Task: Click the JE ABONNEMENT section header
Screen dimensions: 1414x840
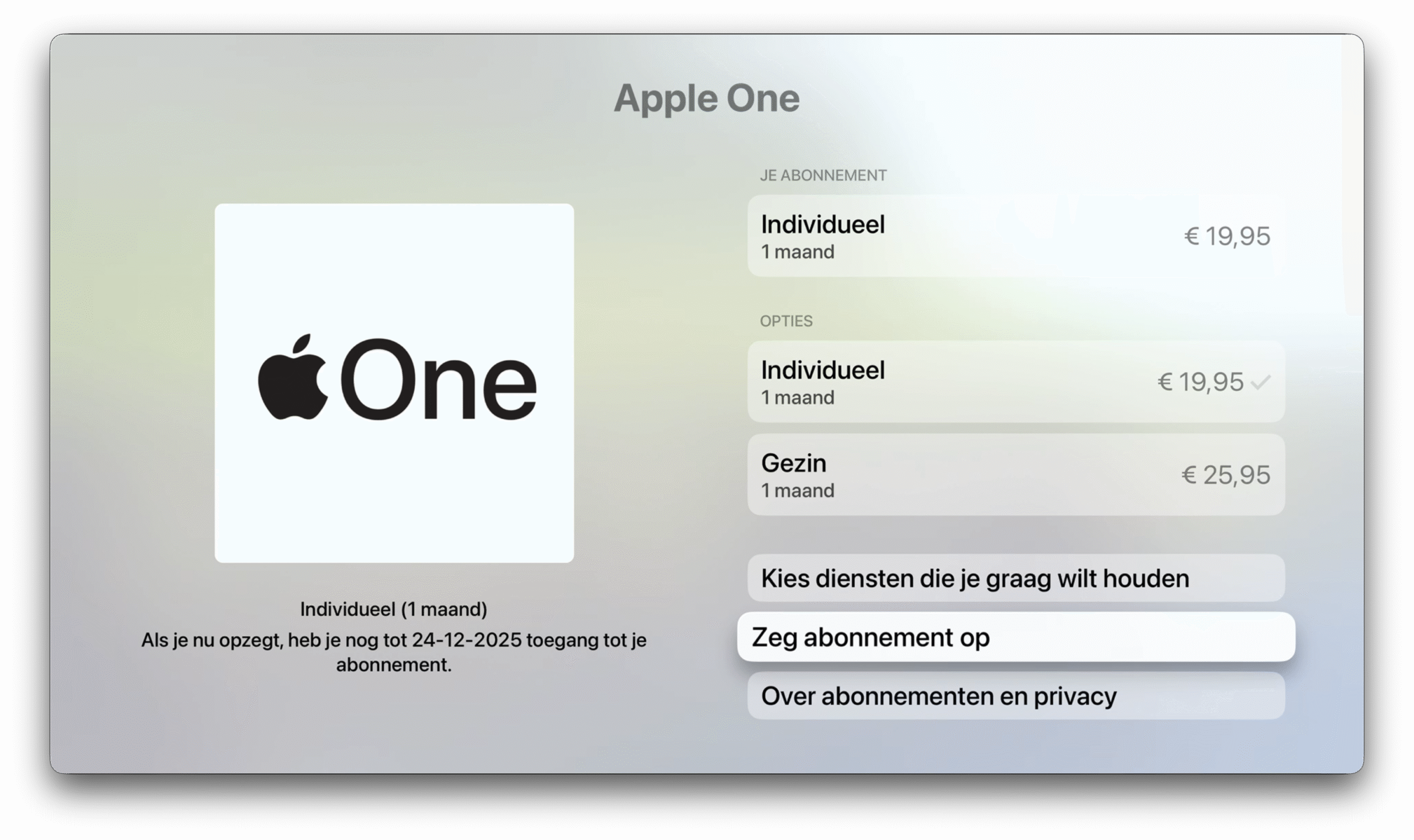Action: (822, 176)
